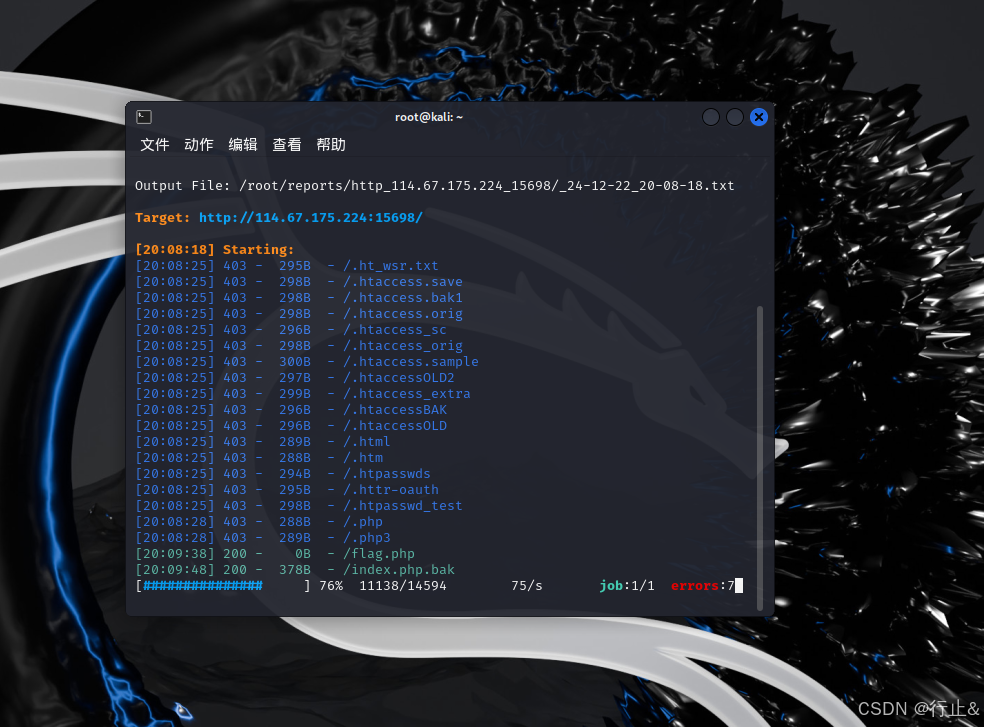Click the /.html entry
984x727 pixels.
pyautogui.click(x=366, y=441)
